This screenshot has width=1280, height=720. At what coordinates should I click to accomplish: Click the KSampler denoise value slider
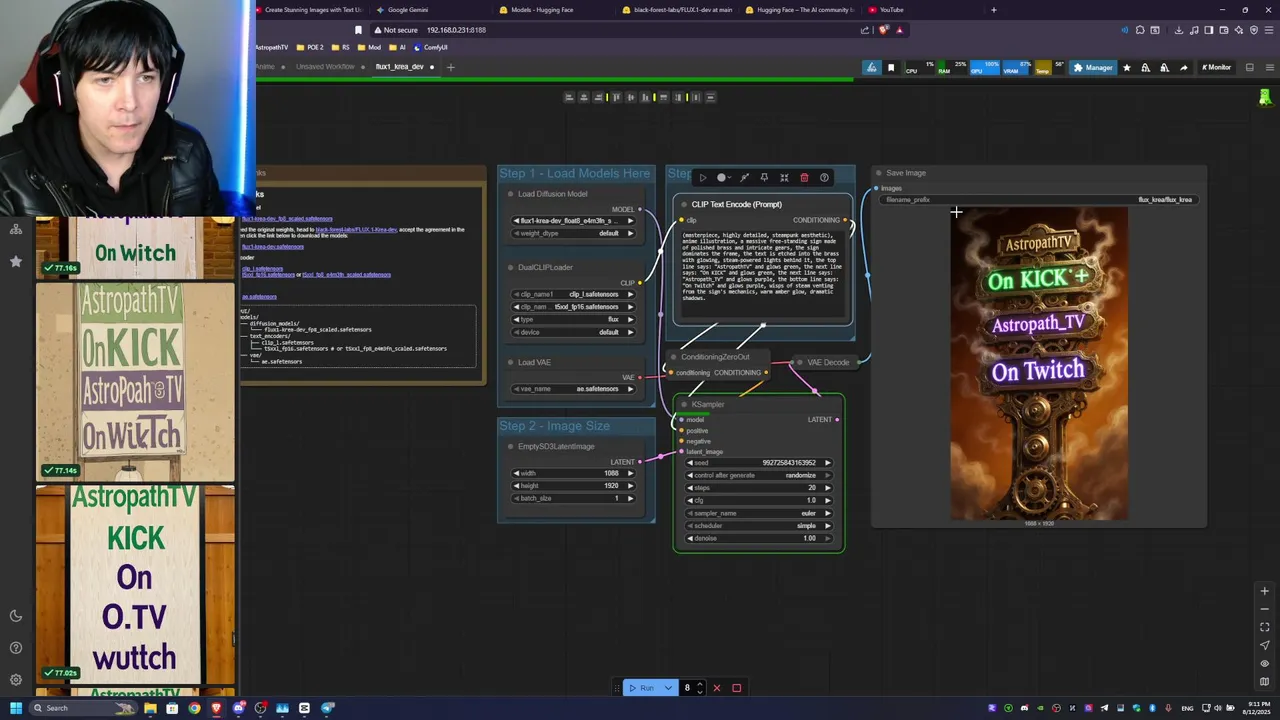(x=759, y=538)
